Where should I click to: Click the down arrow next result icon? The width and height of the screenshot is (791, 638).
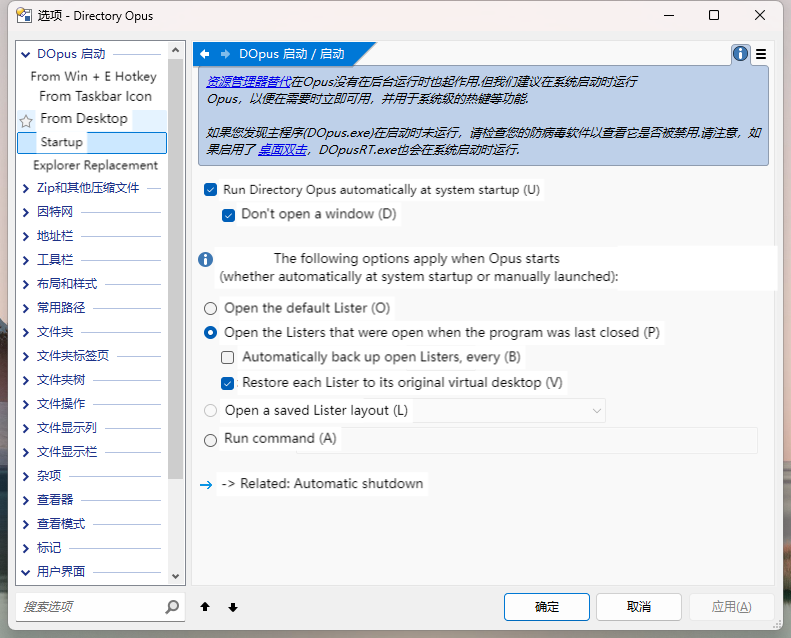233,607
